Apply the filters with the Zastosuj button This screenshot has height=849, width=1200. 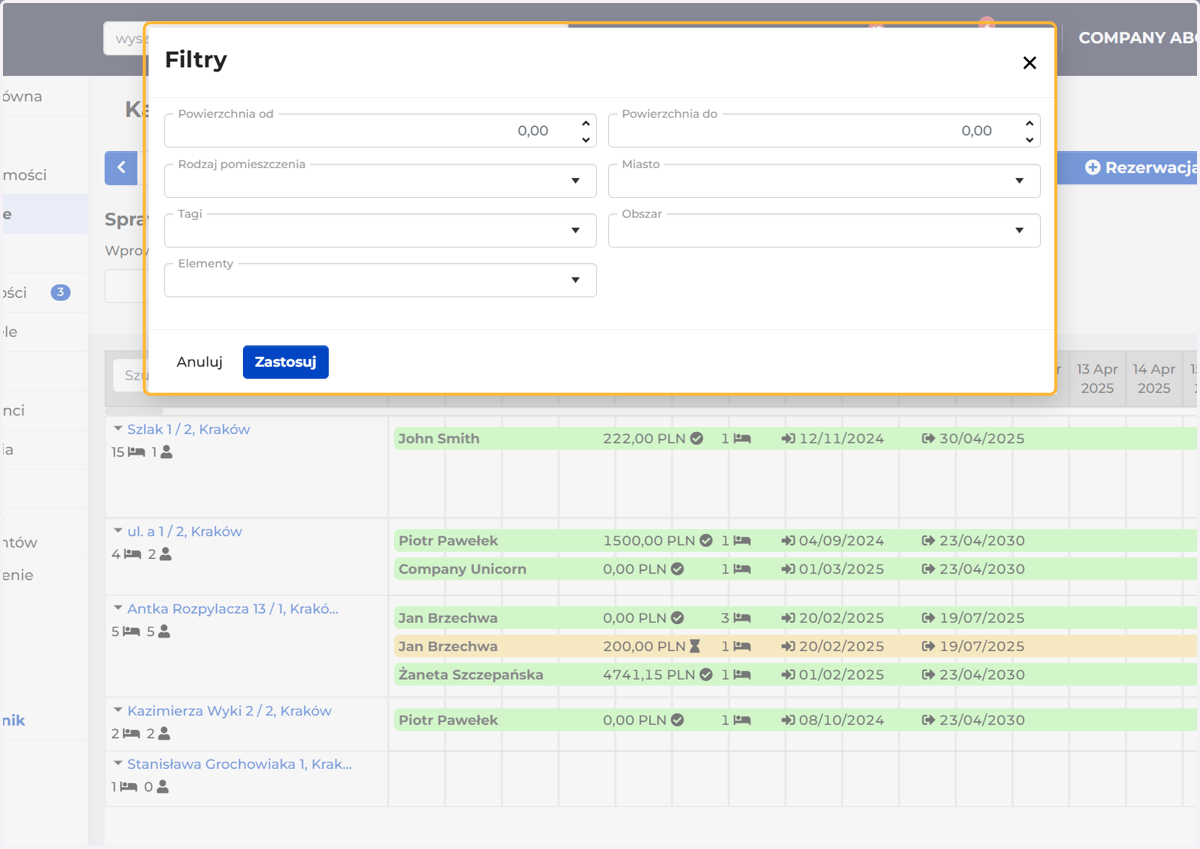[x=286, y=362]
